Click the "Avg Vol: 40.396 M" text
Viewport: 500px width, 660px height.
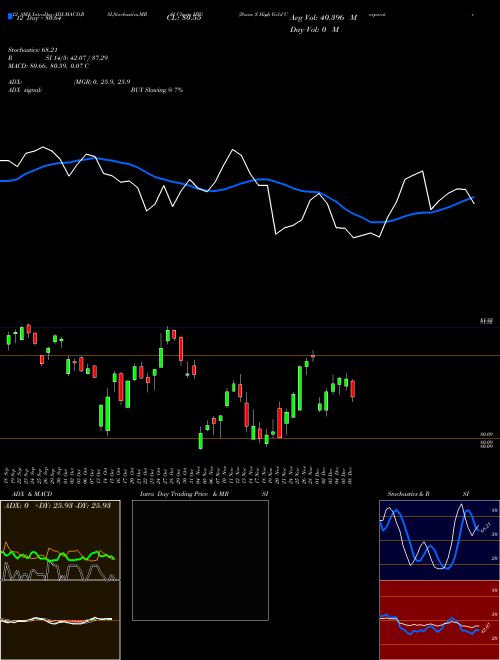[323, 18]
